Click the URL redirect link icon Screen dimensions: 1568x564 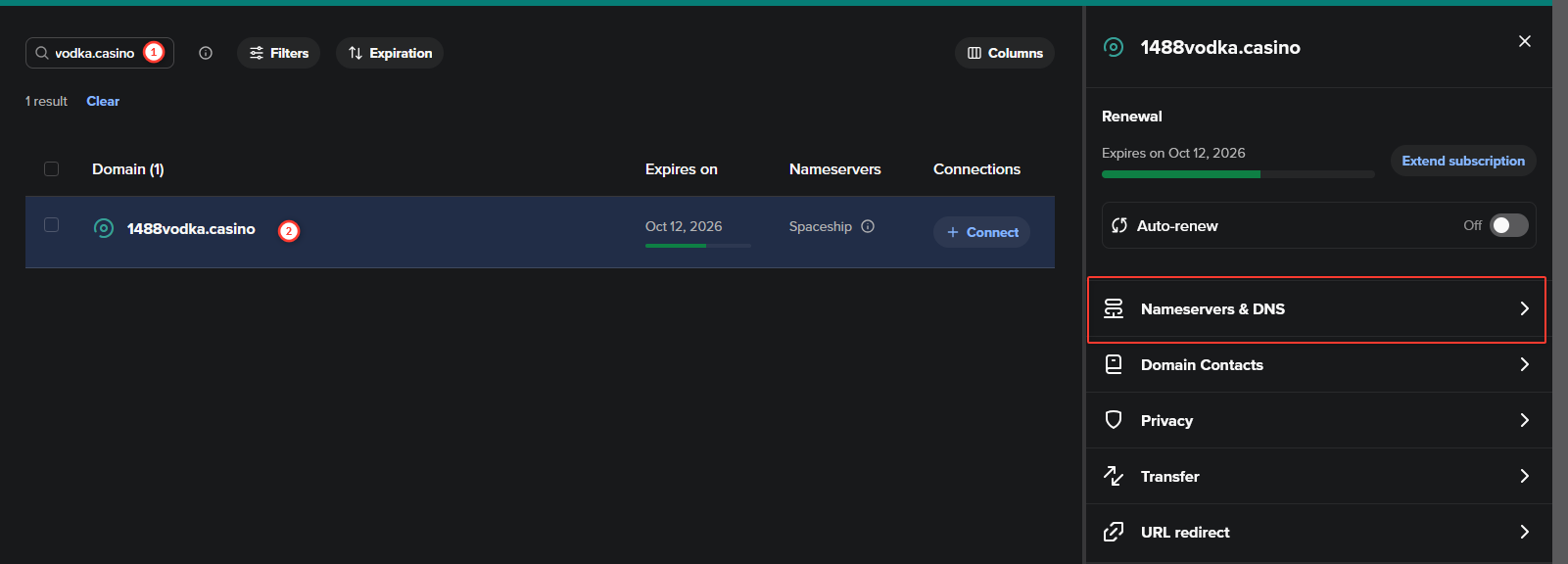1114,532
